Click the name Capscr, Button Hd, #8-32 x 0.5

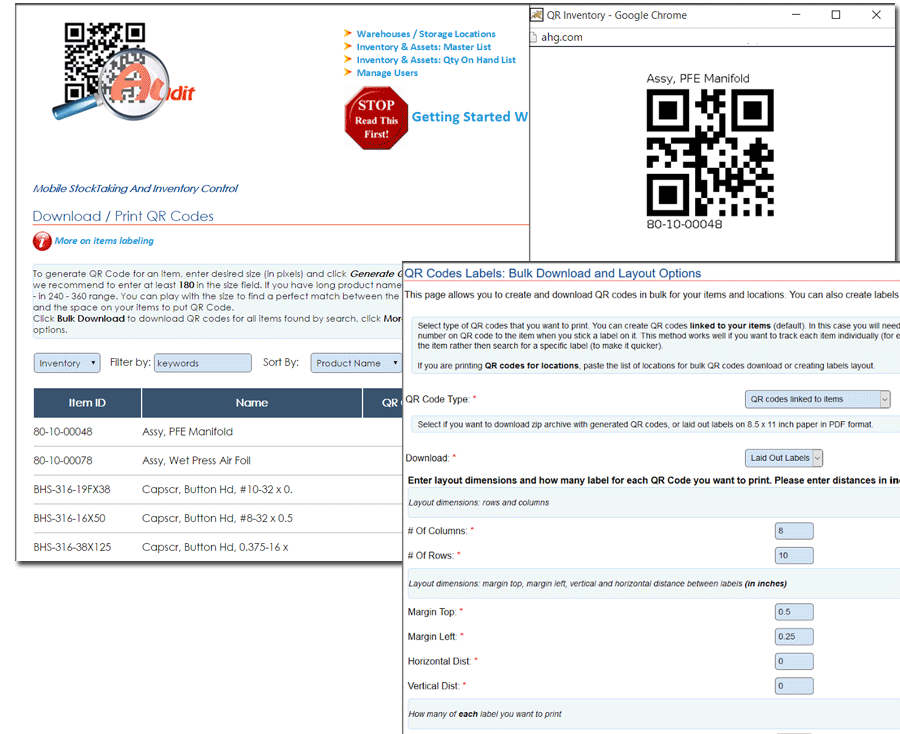point(218,518)
